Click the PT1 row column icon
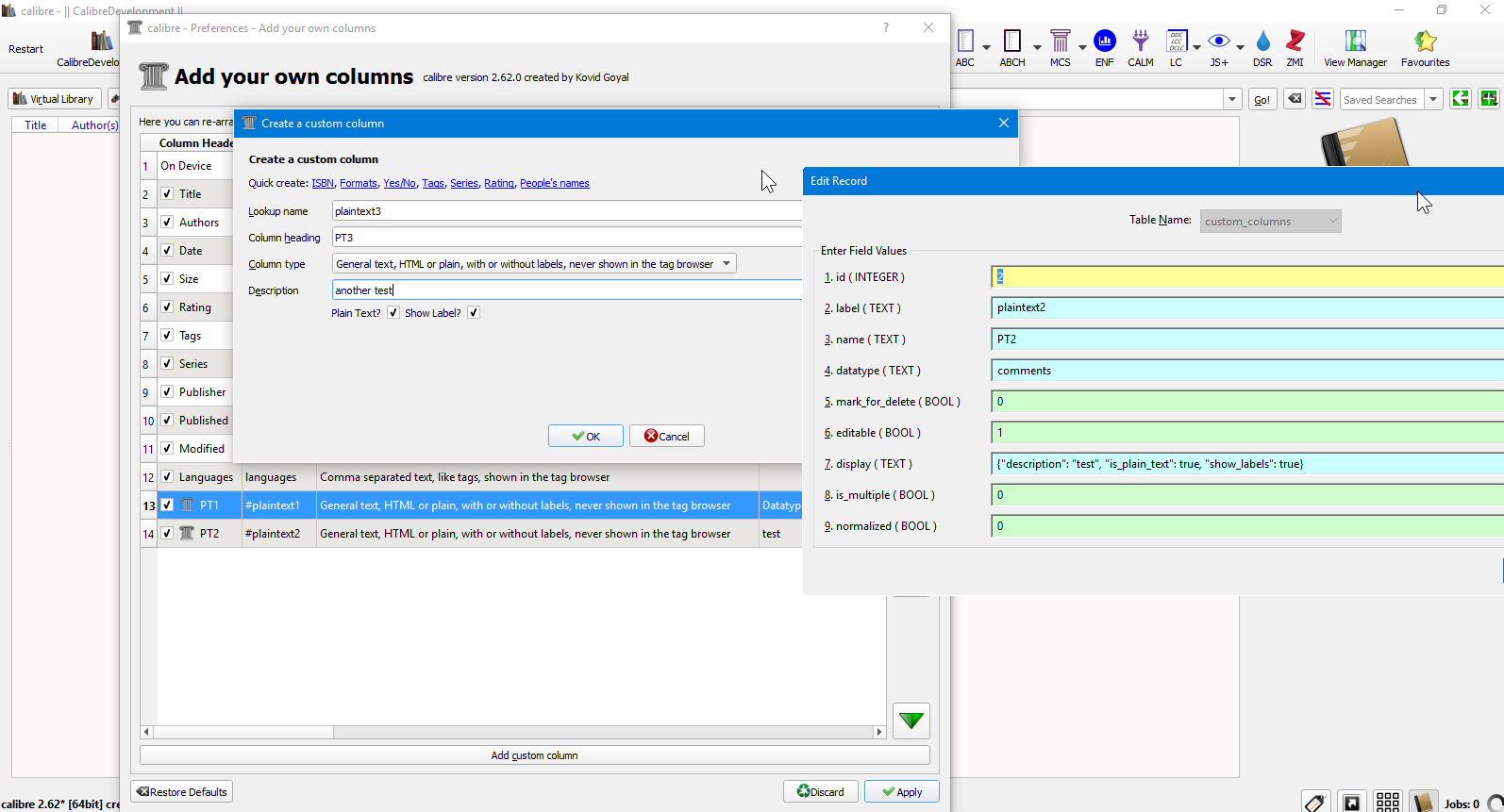1504x812 pixels. (187, 505)
